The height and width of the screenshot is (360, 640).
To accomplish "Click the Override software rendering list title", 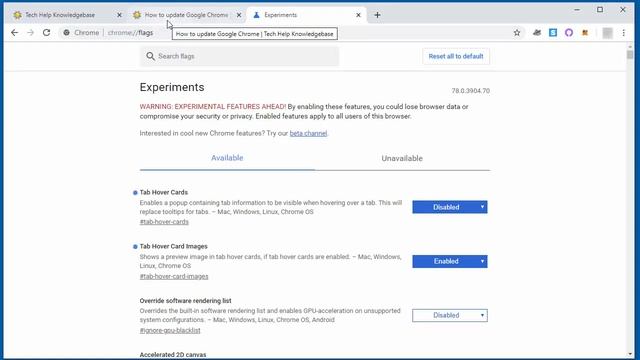I will click(185, 301).
